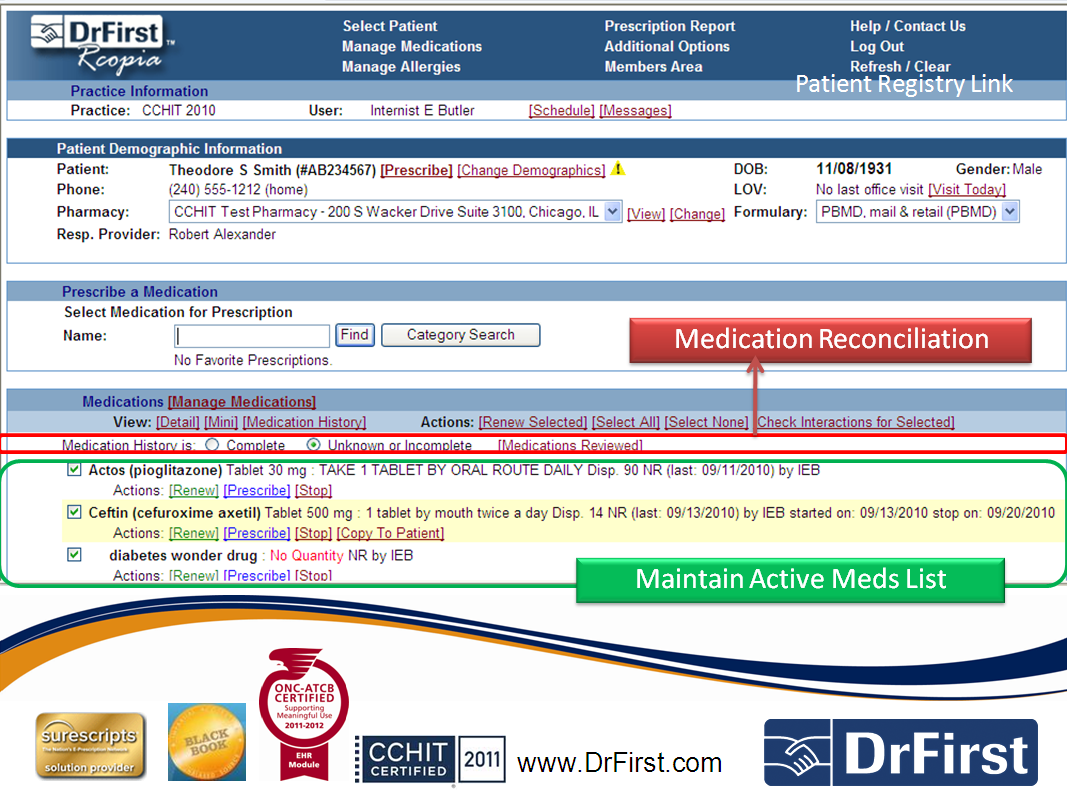Select Complete medication history radio
The height and width of the screenshot is (799, 1067).
tap(212, 444)
